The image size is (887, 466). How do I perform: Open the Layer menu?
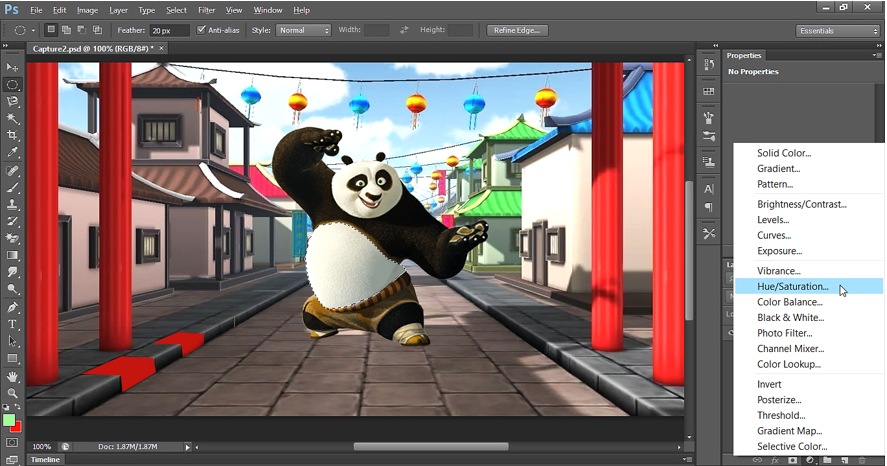coord(118,10)
